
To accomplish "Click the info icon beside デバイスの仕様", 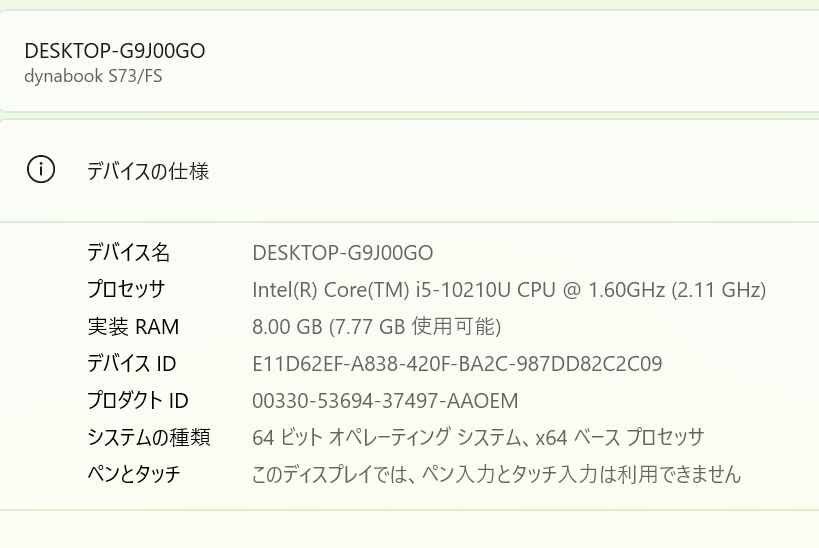I will pos(41,170).
